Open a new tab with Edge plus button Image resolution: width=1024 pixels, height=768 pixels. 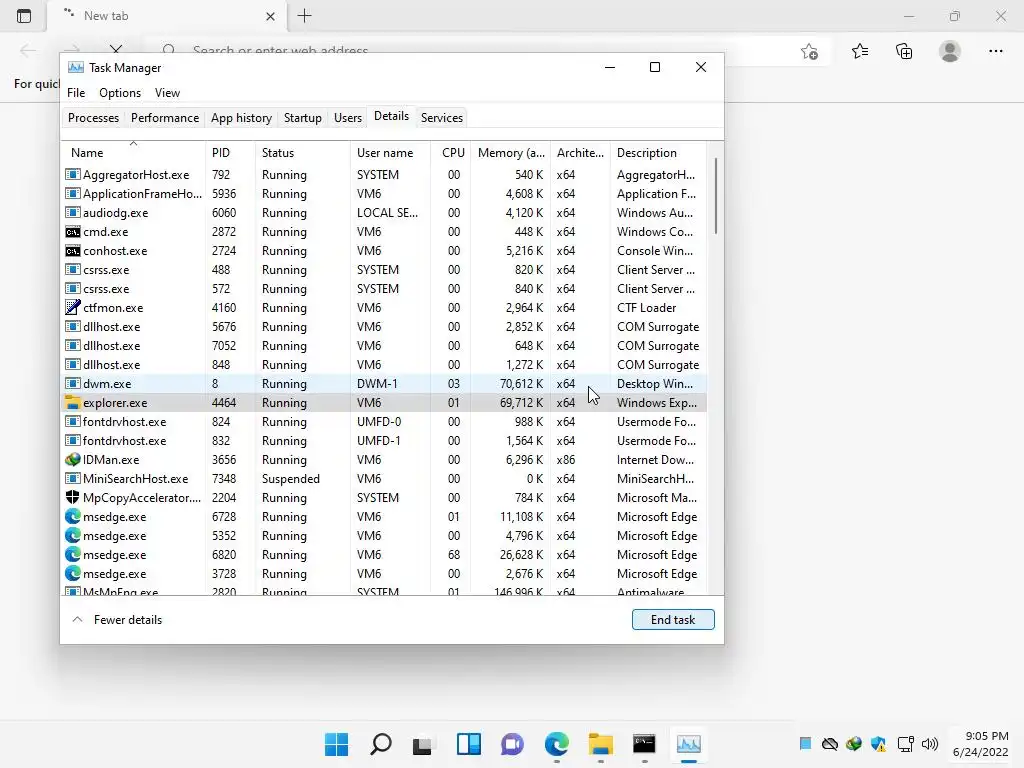tap(304, 16)
